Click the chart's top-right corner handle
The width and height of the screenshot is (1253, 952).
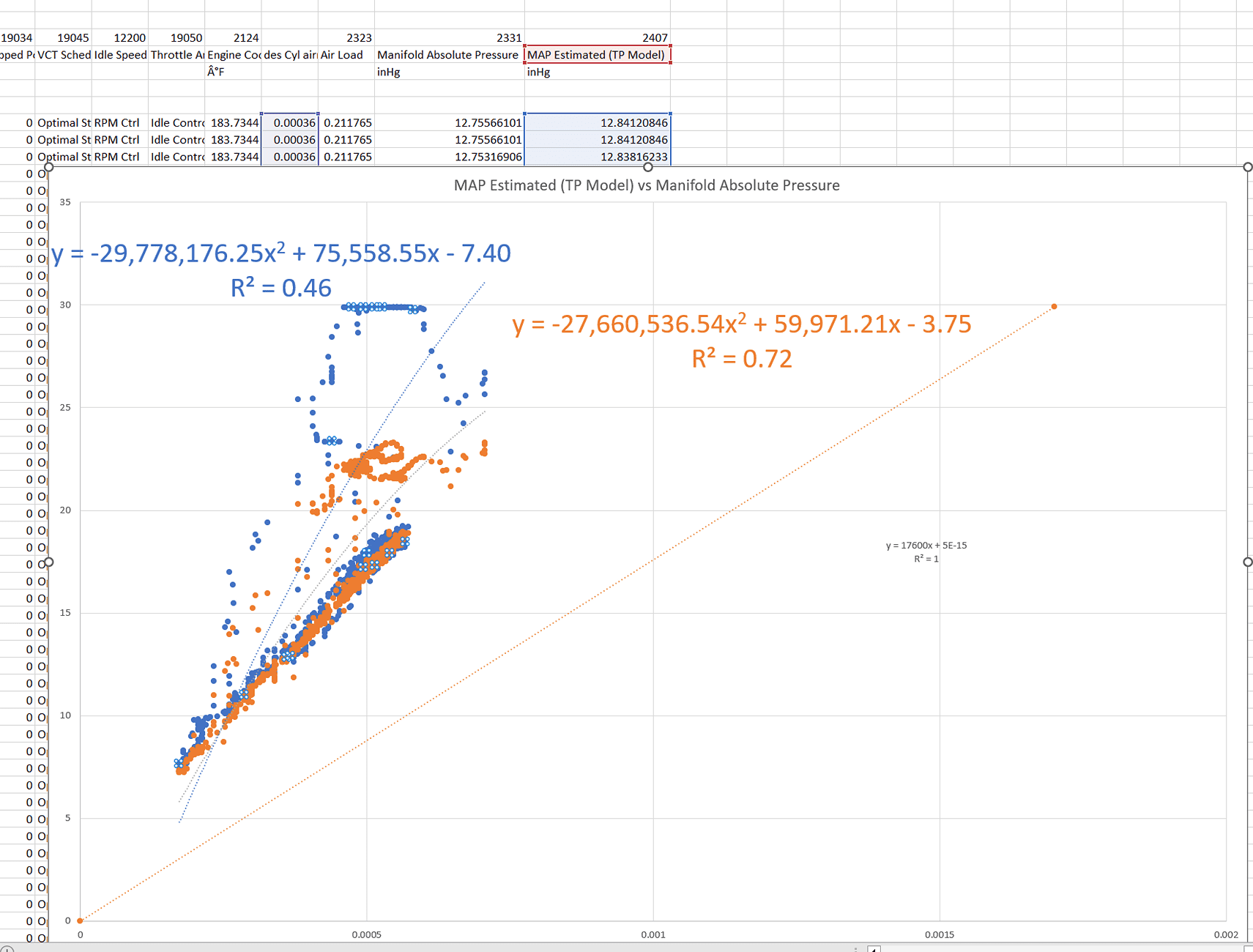(1248, 167)
